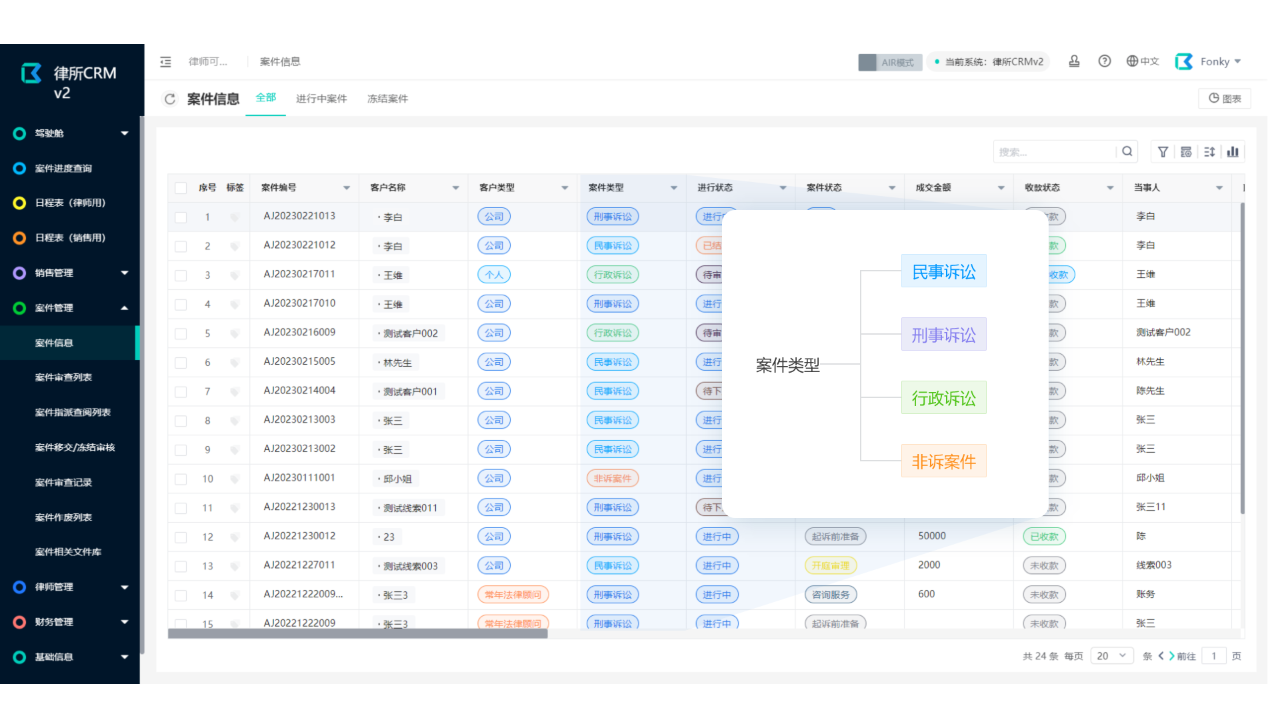The image size is (1280, 727).
Task: Open the column settings icon in toolbar
Action: [1186, 152]
